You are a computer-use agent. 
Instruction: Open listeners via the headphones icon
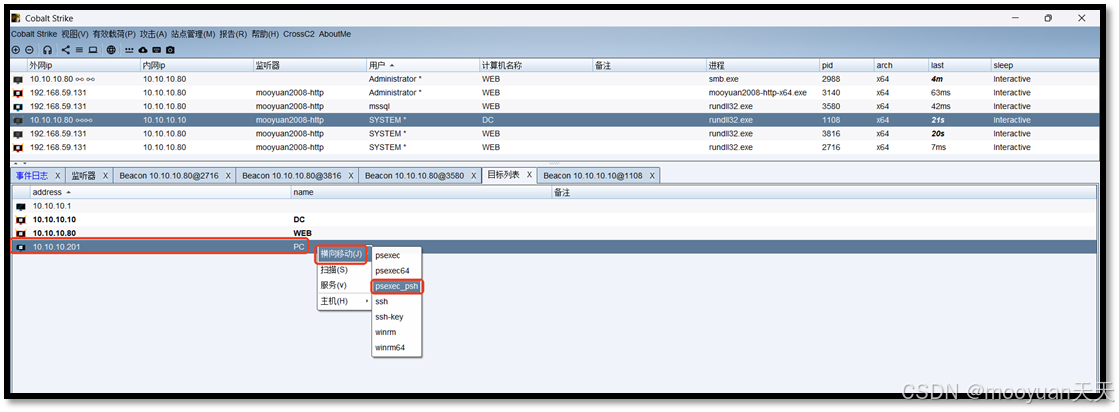47,50
